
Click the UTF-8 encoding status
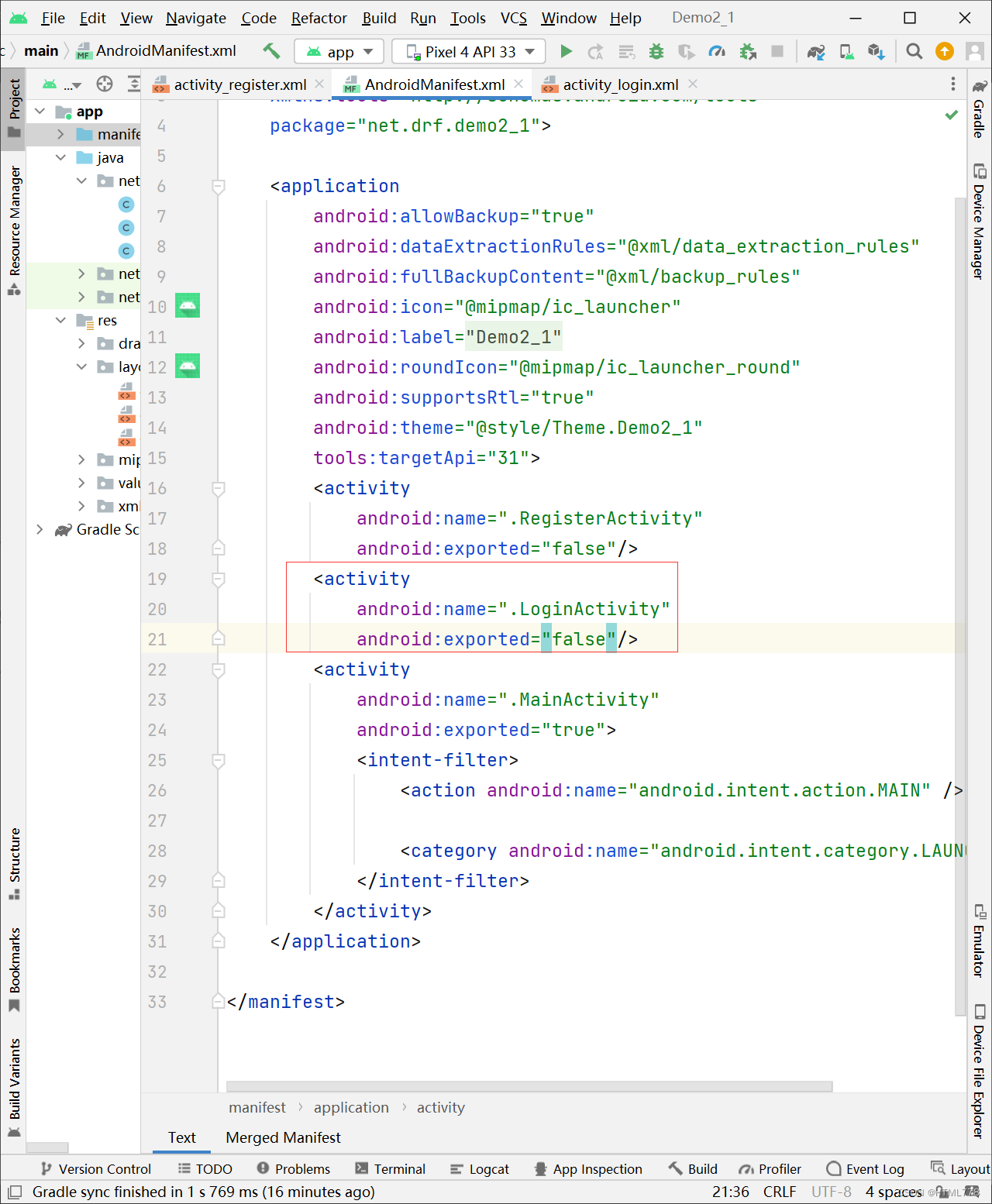pos(832,1192)
